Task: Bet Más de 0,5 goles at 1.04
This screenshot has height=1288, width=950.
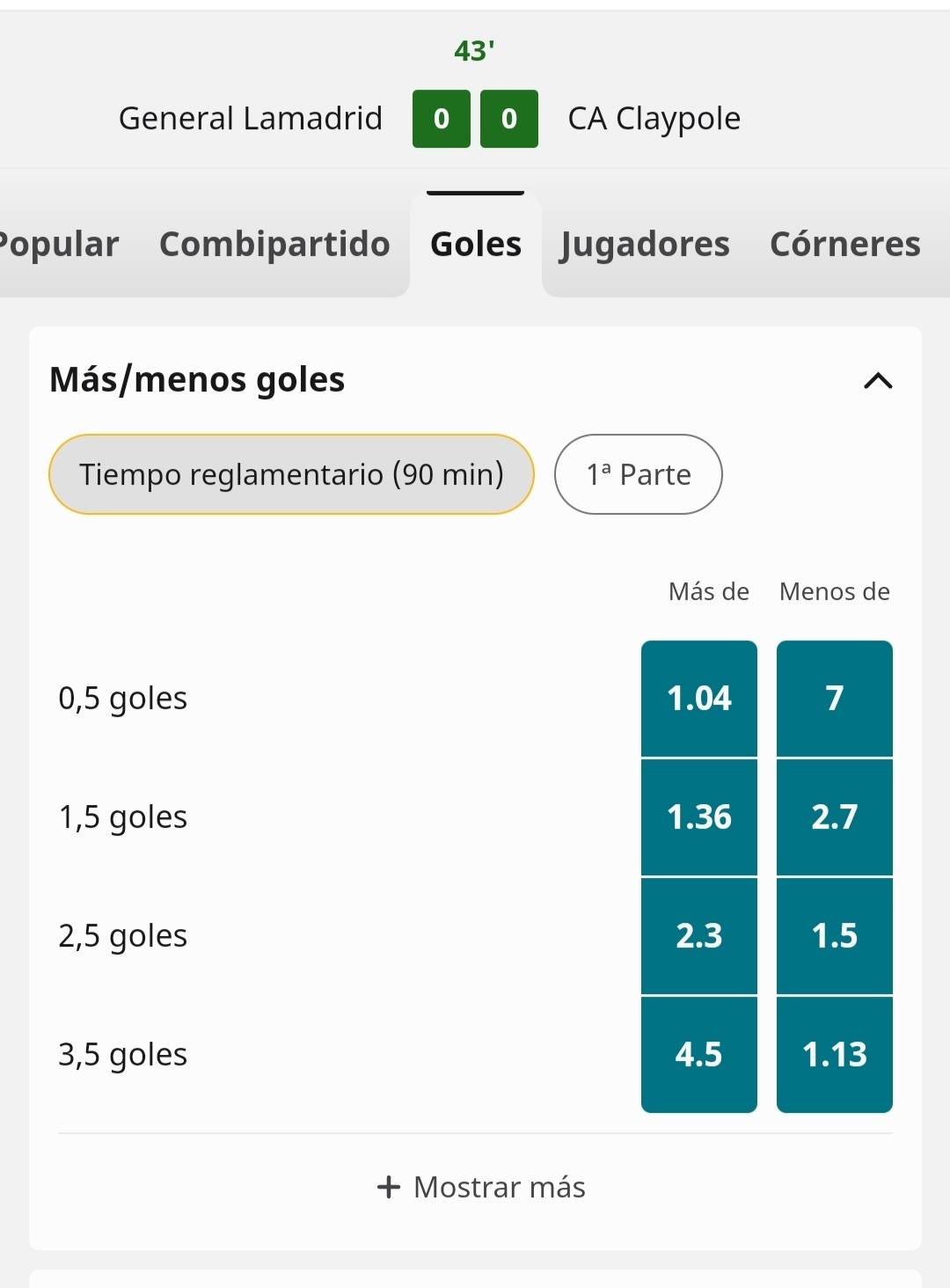Action: pyautogui.click(x=699, y=699)
